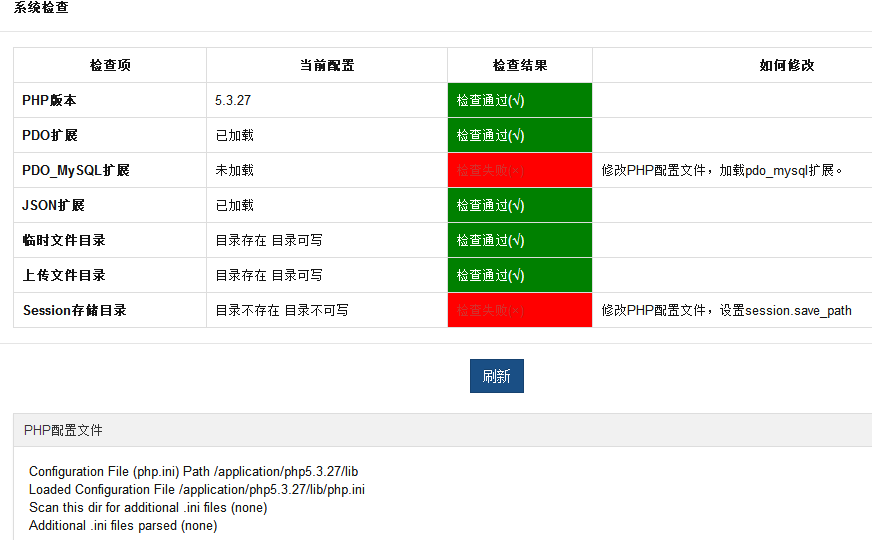Click 目录存在 目录可写 in 临时文件目录 row
The height and width of the screenshot is (540, 872).
pos(269,241)
